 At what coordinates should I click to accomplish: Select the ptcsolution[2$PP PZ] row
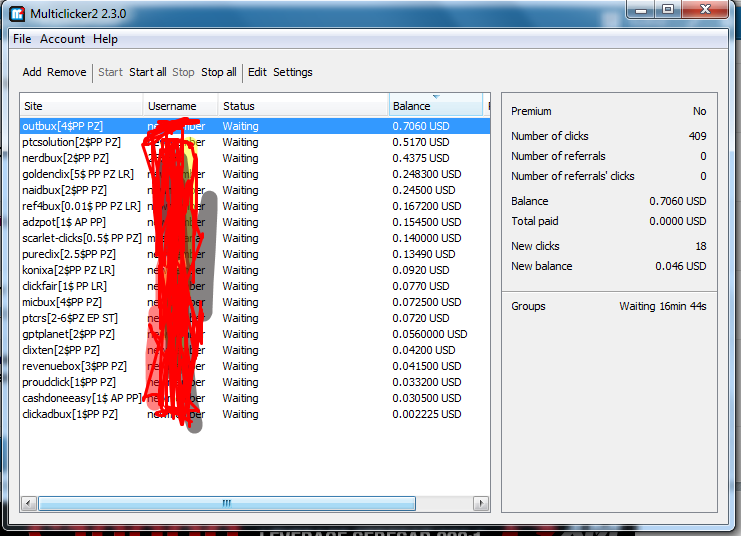pos(255,142)
